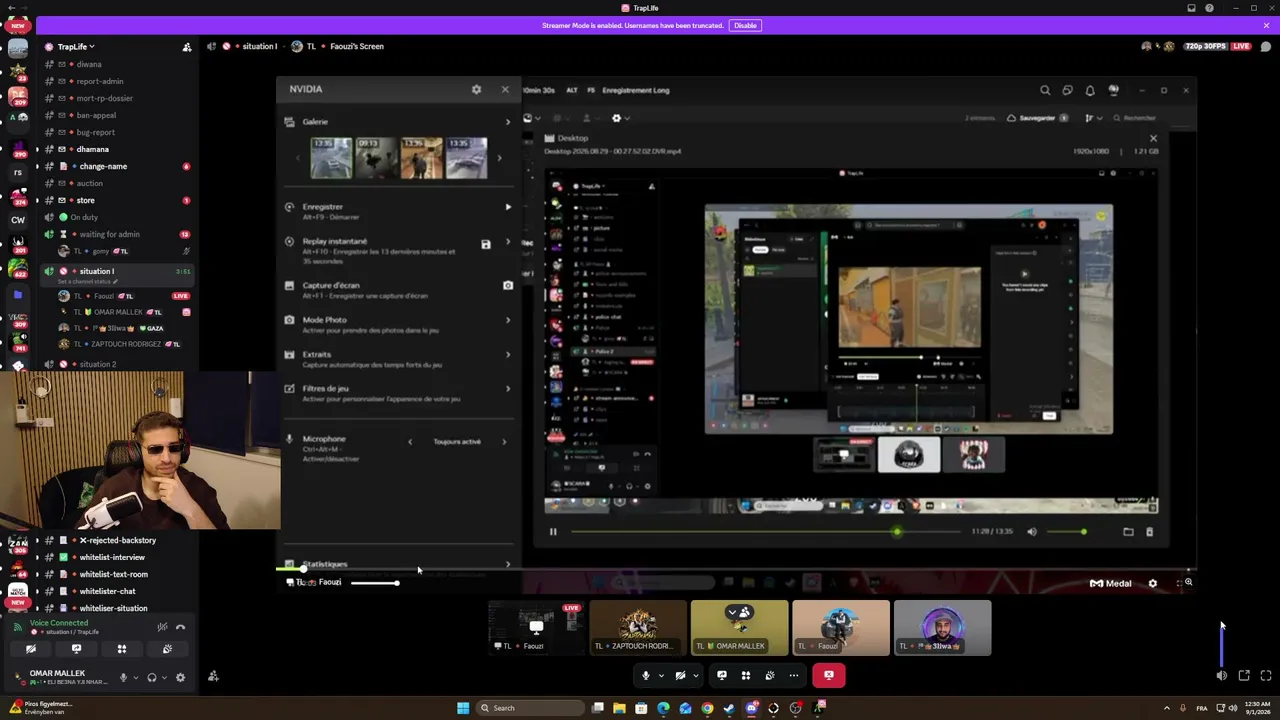Select the 3liwa participant tile

tap(942, 628)
